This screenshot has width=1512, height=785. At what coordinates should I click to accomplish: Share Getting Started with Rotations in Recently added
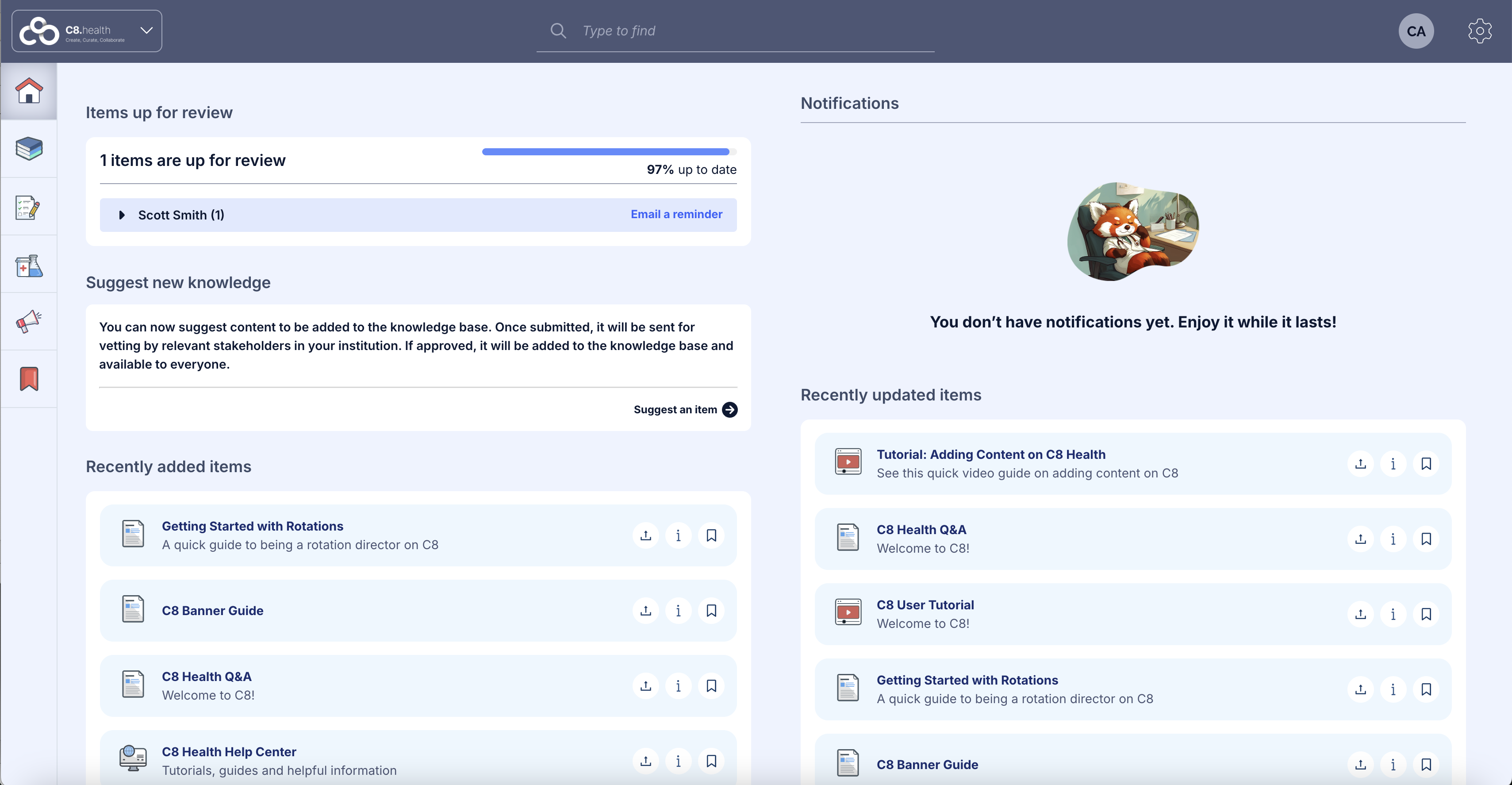[x=646, y=535]
